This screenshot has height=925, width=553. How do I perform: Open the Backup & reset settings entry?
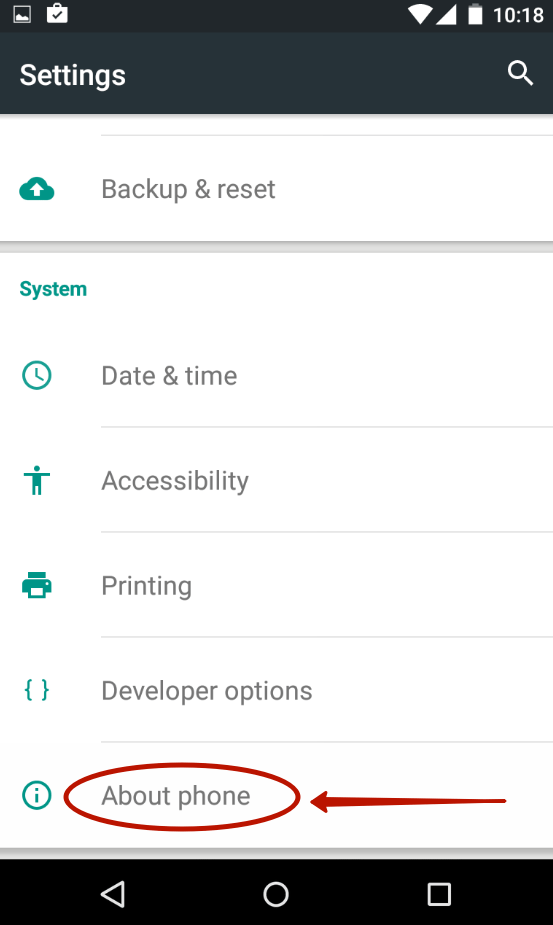pos(276,189)
